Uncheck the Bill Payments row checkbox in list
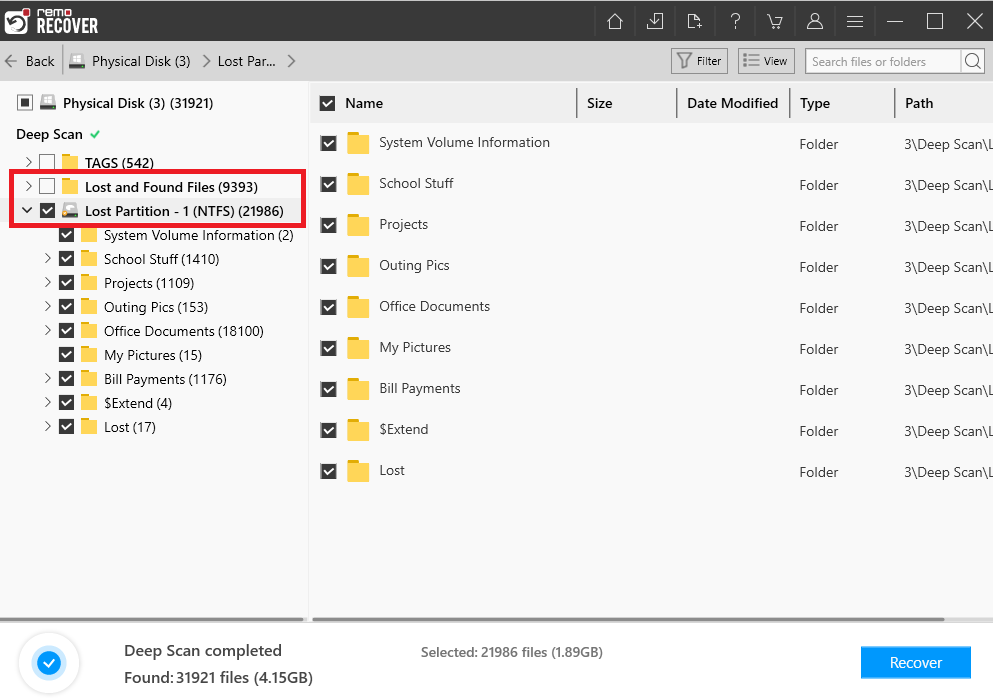 329,389
